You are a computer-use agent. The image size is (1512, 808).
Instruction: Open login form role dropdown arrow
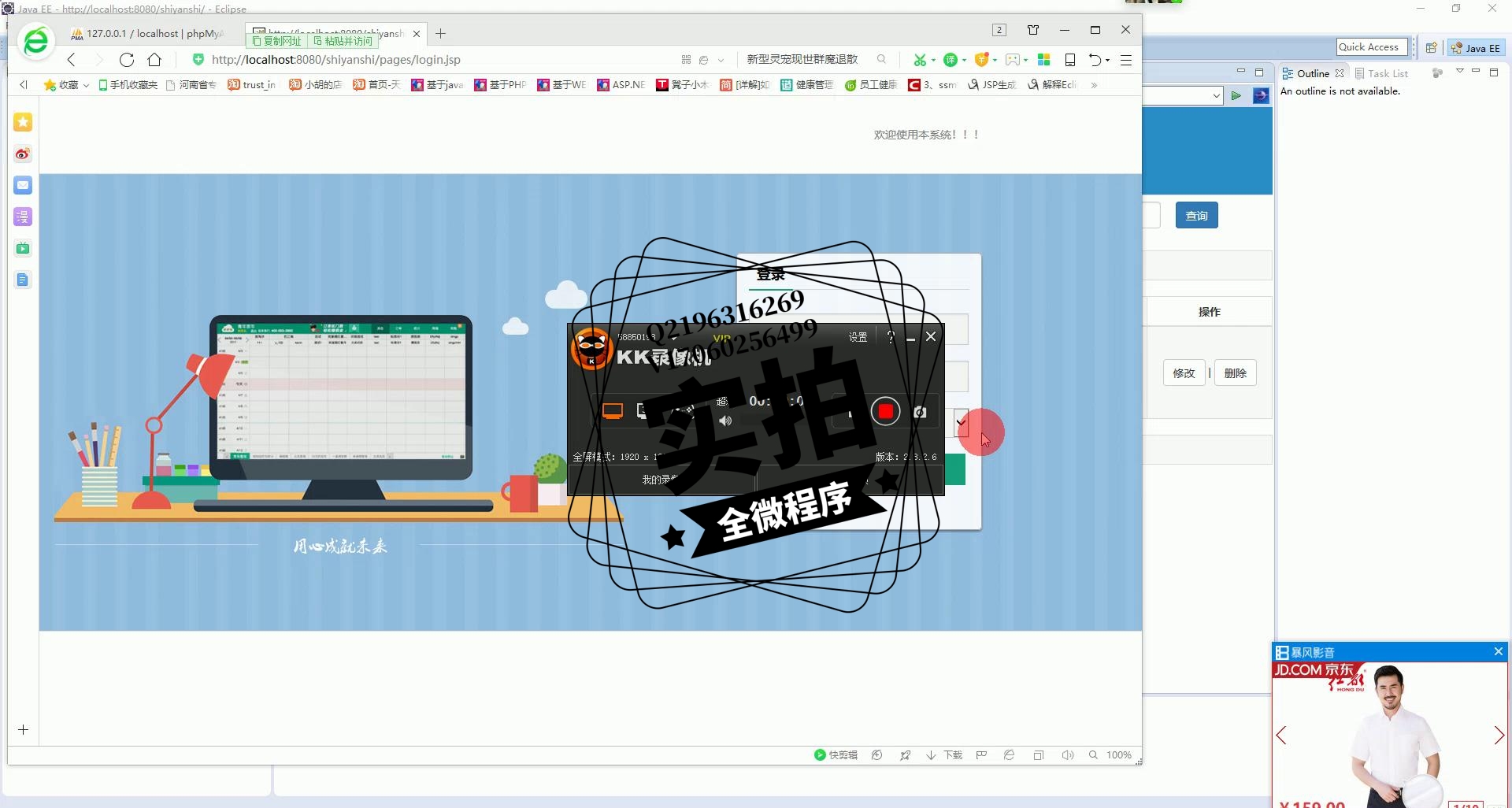(x=960, y=422)
